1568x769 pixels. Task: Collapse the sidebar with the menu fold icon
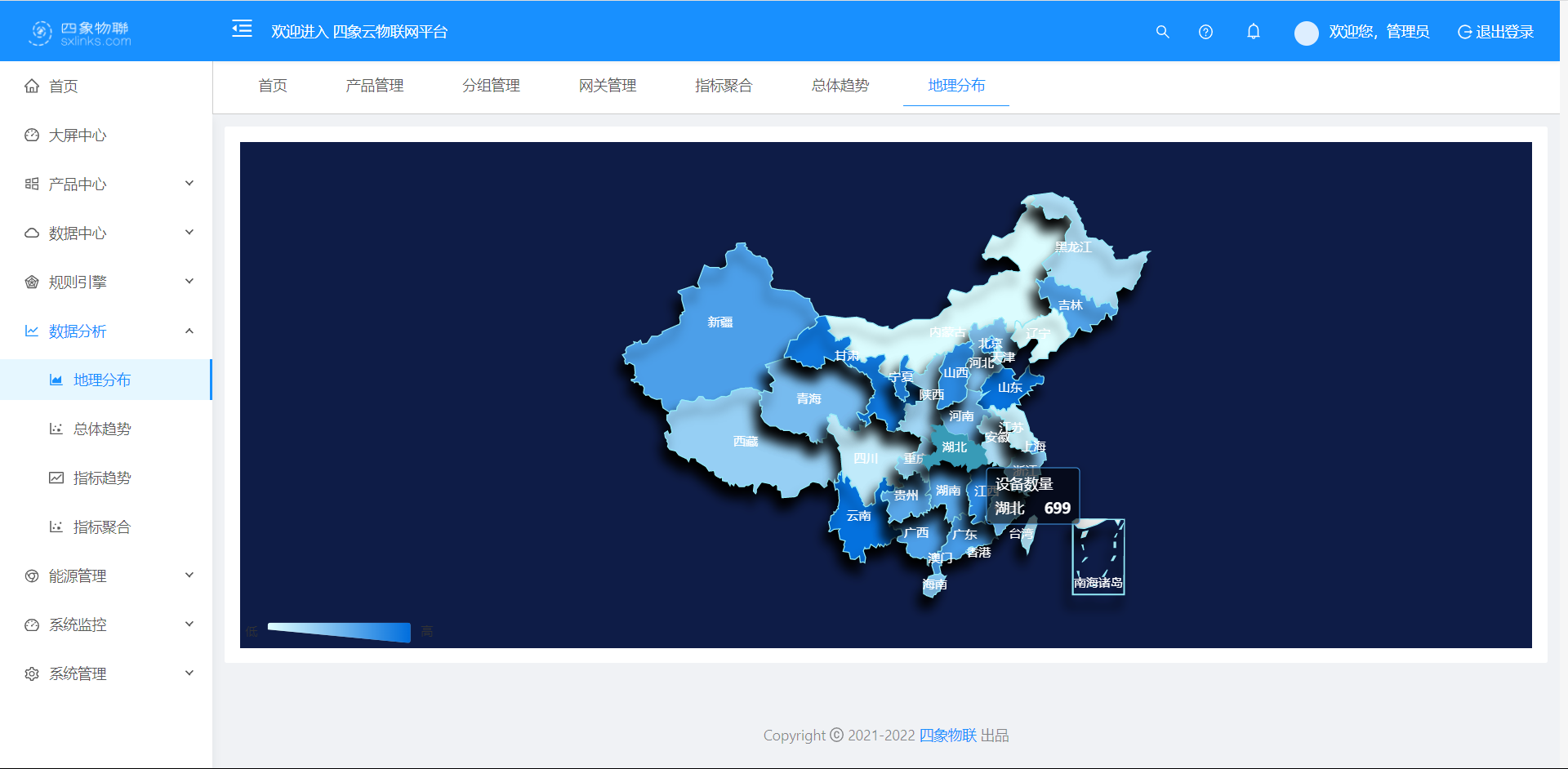tap(242, 30)
